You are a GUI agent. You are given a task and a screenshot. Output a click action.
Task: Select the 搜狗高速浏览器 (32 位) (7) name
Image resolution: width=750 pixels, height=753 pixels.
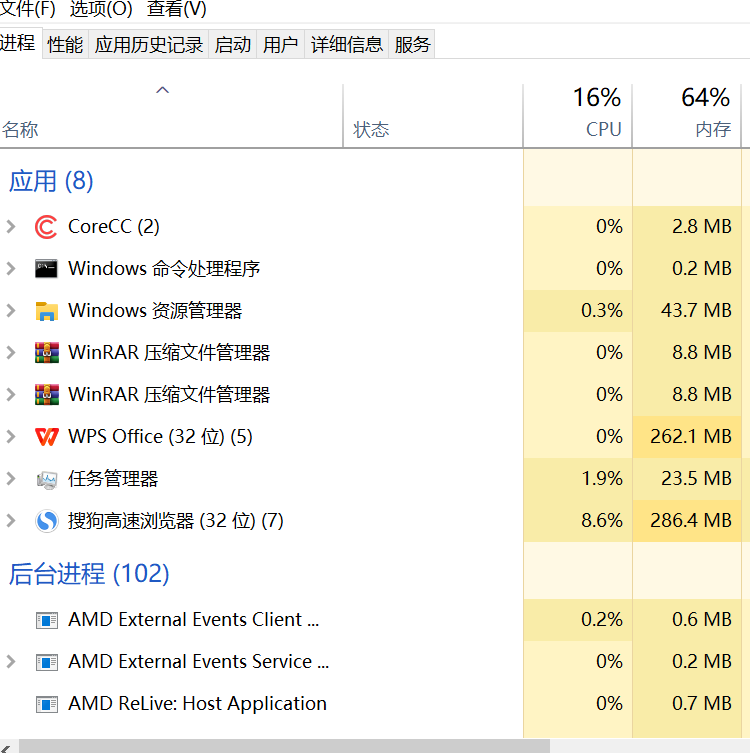(x=176, y=521)
